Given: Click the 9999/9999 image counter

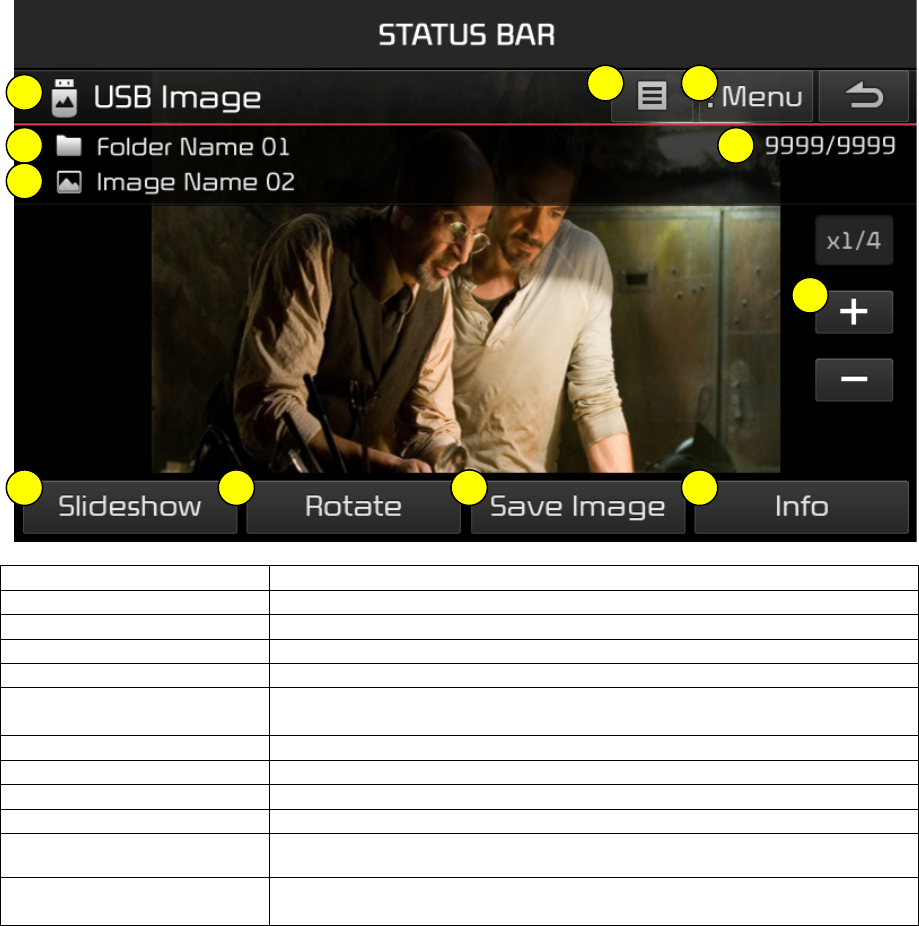Looking at the screenshot, I should pos(830,145).
